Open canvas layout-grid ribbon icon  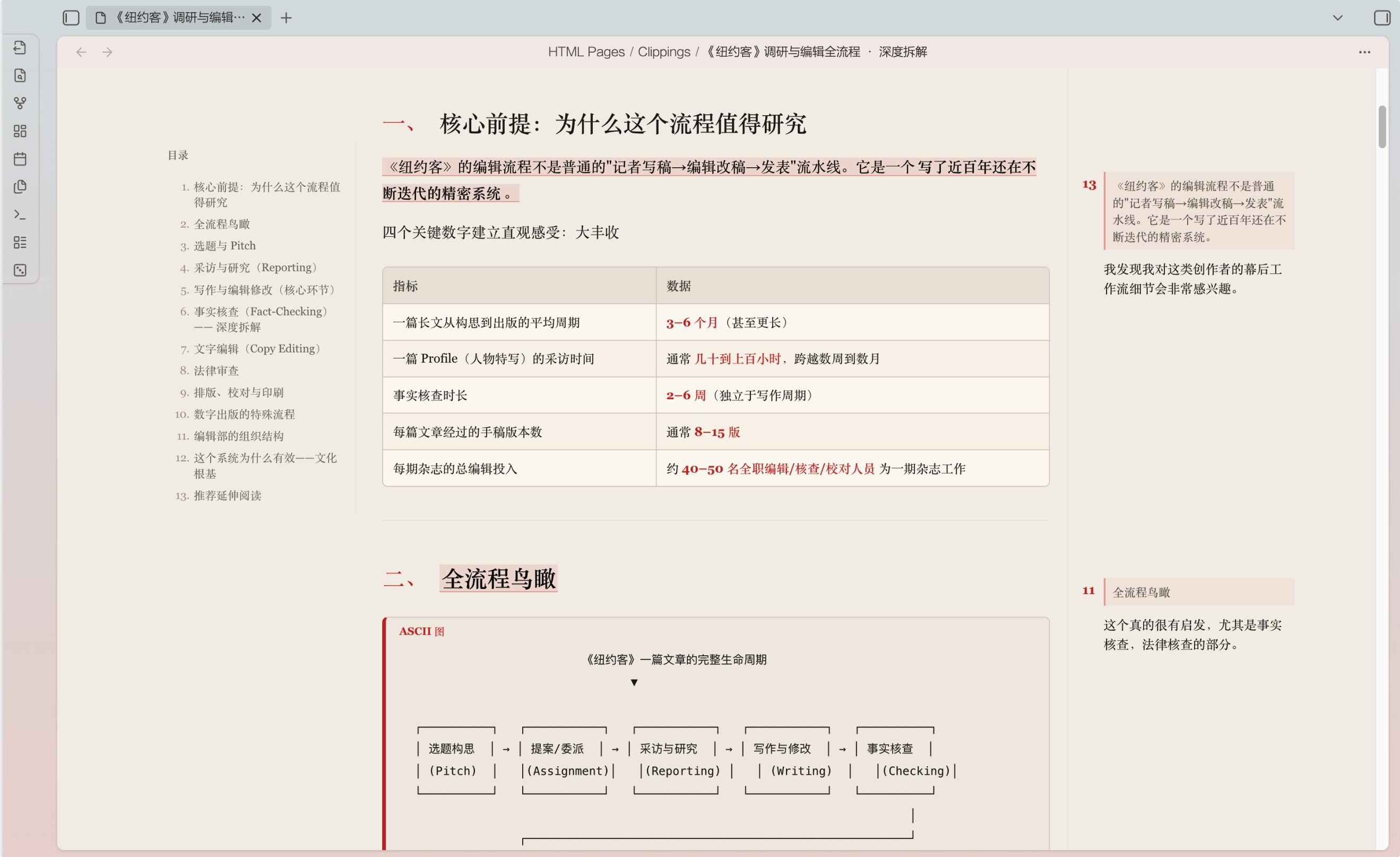click(x=21, y=131)
